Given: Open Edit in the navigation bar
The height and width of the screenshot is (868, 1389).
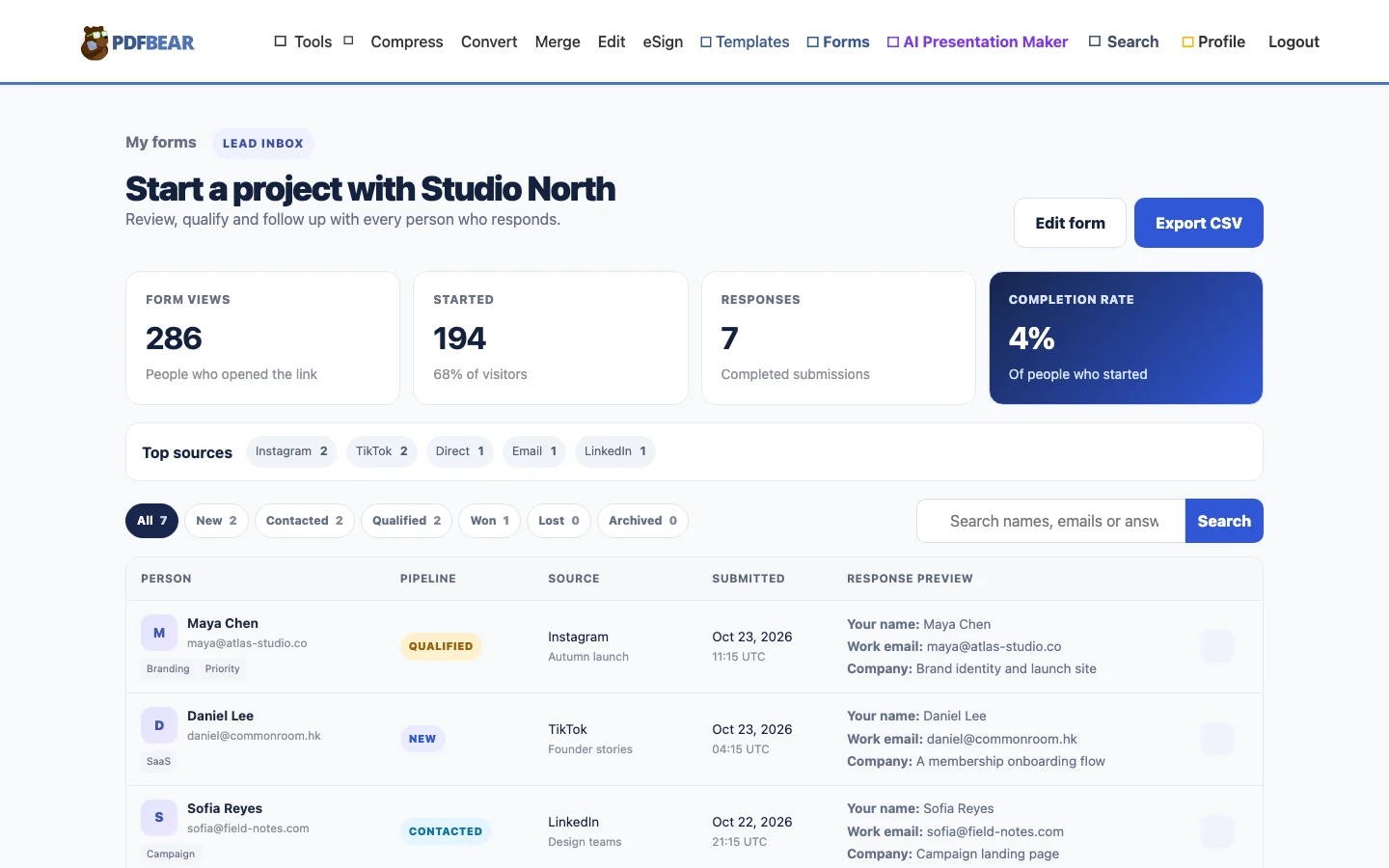Looking at the screenshot, I should (x=612, y=41).
